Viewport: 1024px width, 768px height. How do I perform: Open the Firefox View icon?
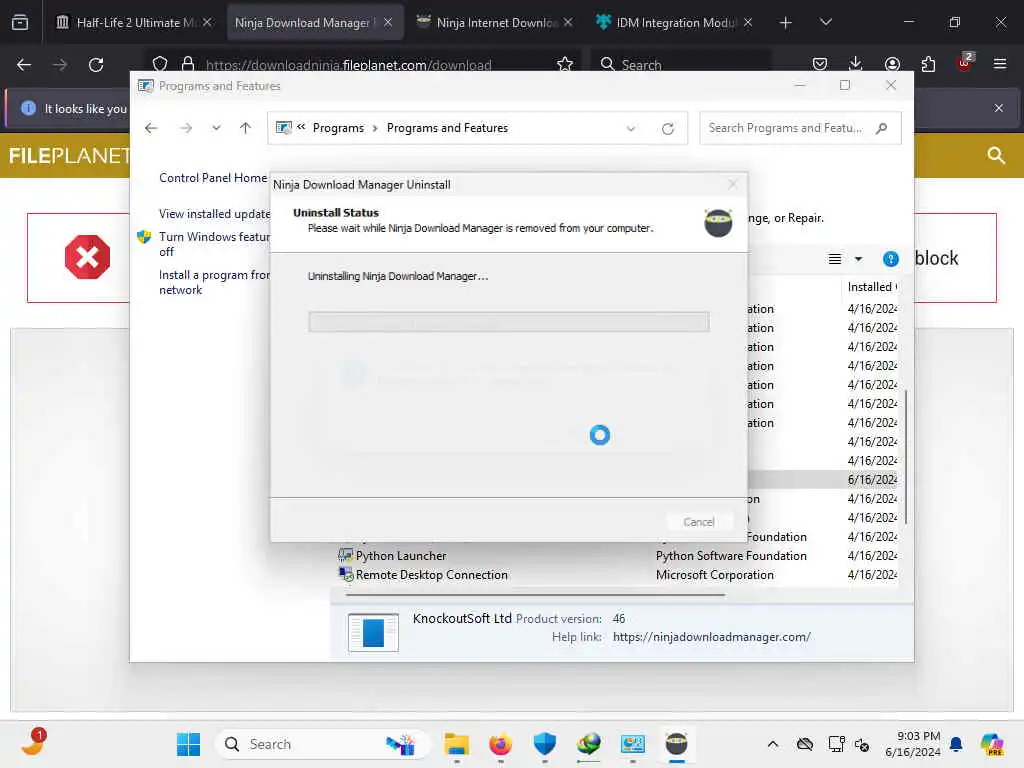coord(20,23)
